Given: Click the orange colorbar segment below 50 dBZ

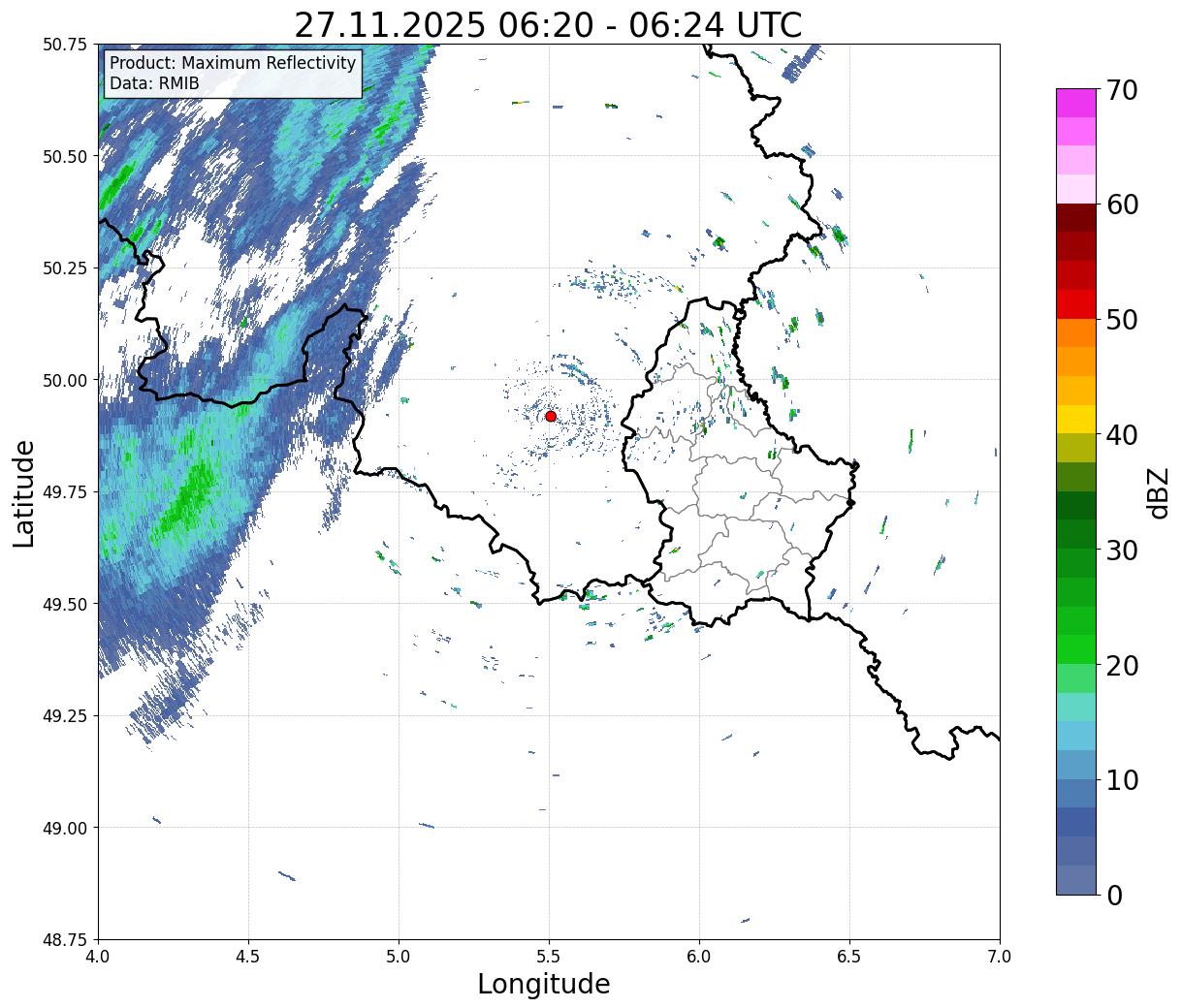Looking at the screenshot, I should coord(1076,333).
